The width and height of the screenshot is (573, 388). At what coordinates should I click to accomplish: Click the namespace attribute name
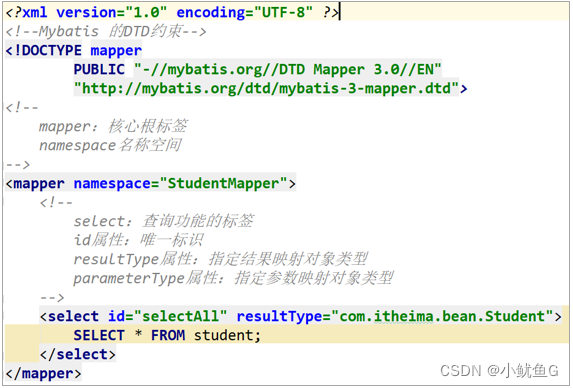[112, 183]
